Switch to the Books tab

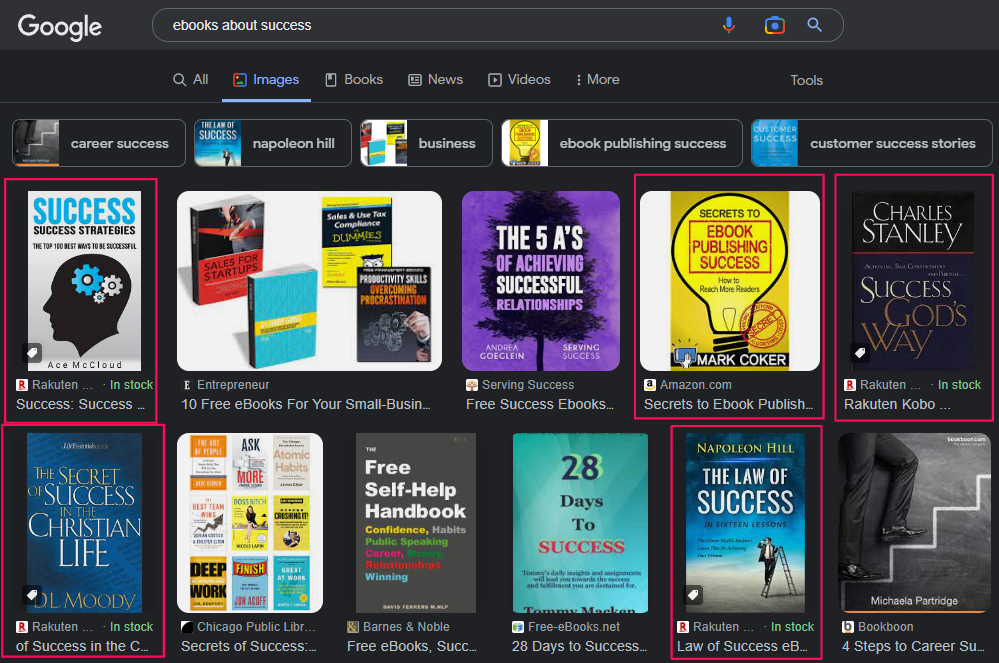pyautogui.click(x=354, y=80)
